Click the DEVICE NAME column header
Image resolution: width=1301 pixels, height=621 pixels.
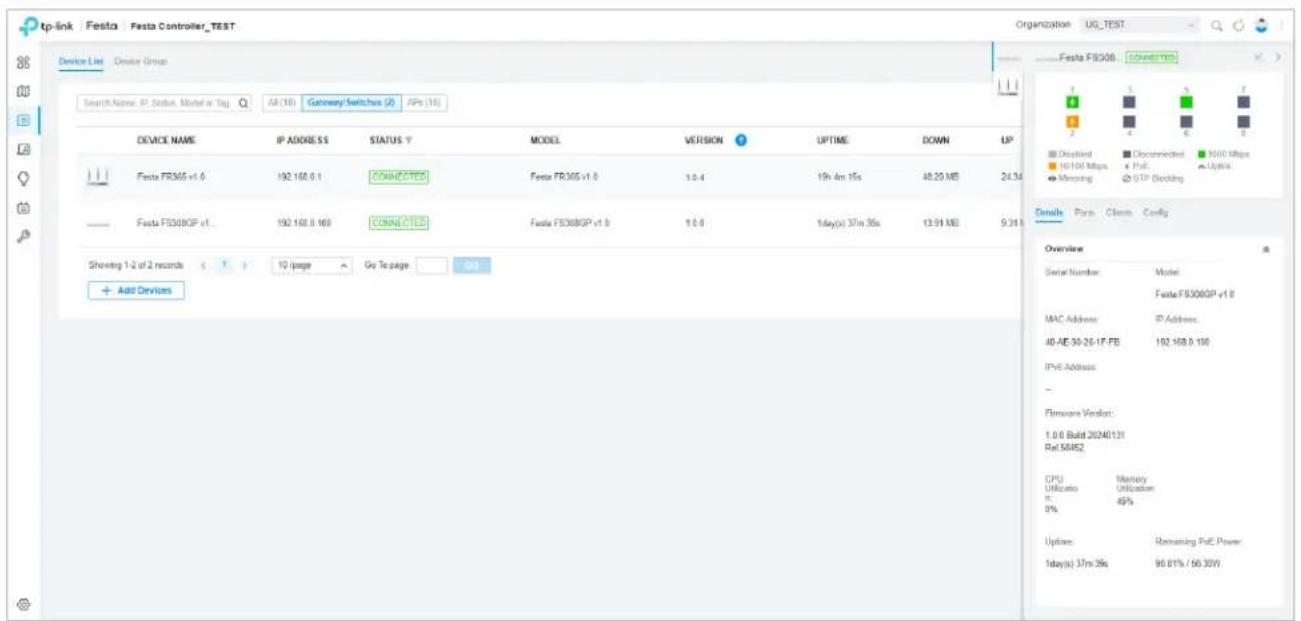pos(165,141)
